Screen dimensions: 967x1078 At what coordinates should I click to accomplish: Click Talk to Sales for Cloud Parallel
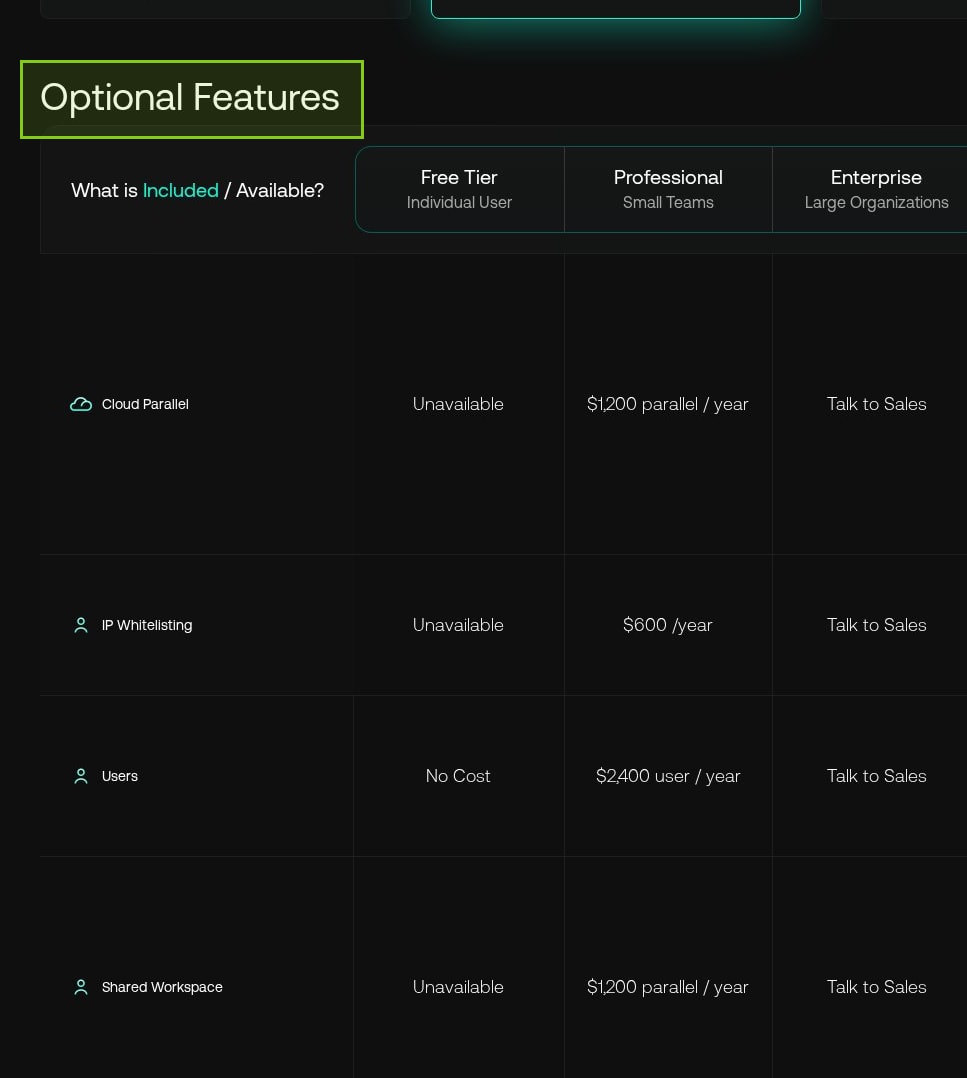point(876,404)
